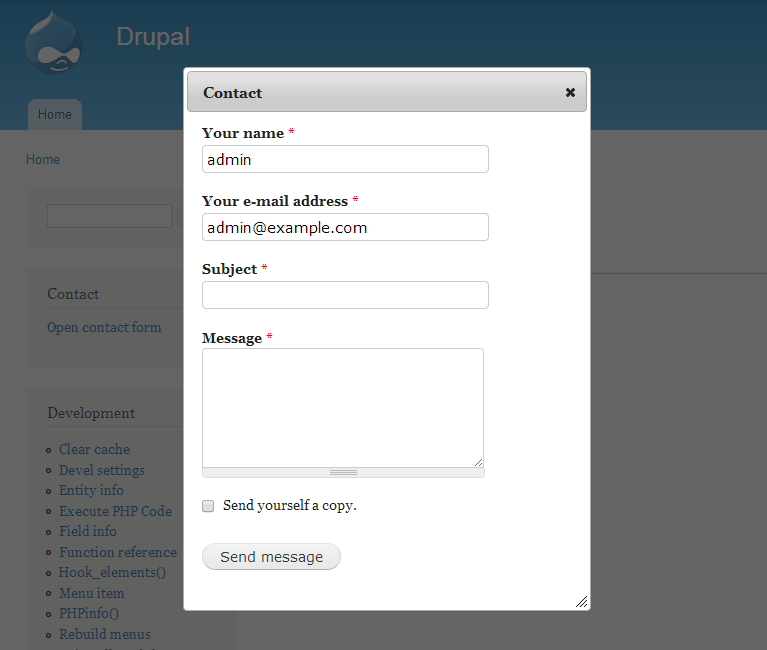Click the Drupal site name title
This screenshot has width=767, height=650.
153,37
